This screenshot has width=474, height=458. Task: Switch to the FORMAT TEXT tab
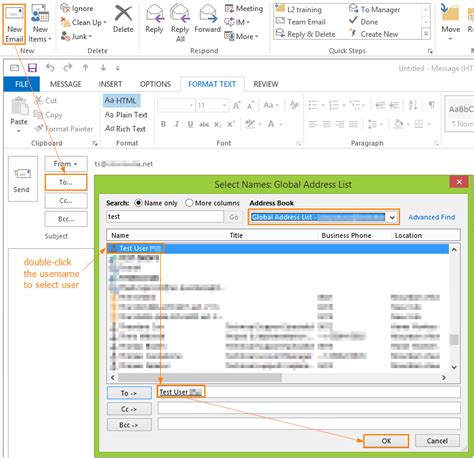tap(212, 84)
